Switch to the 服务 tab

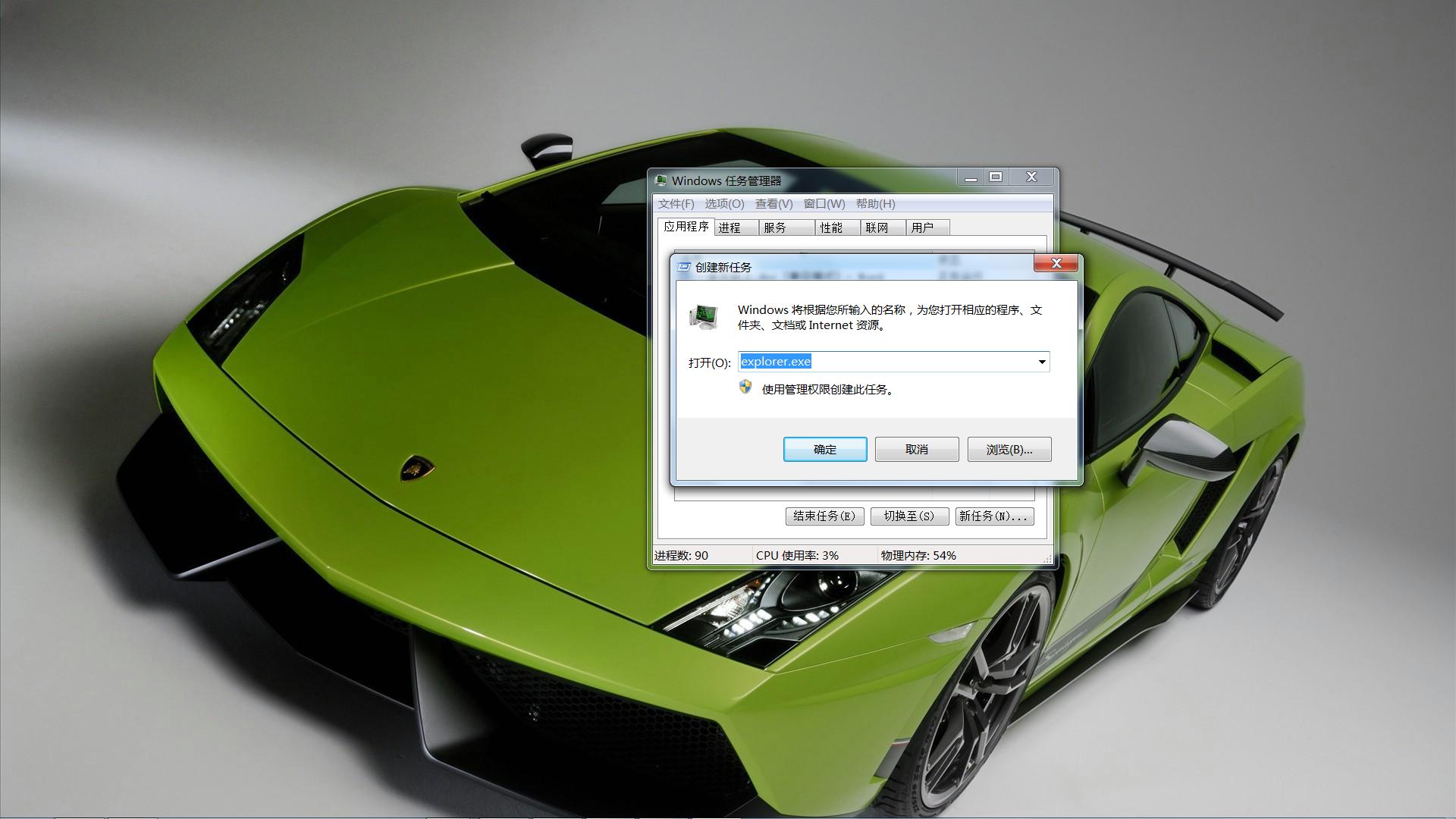coord(775,227)
